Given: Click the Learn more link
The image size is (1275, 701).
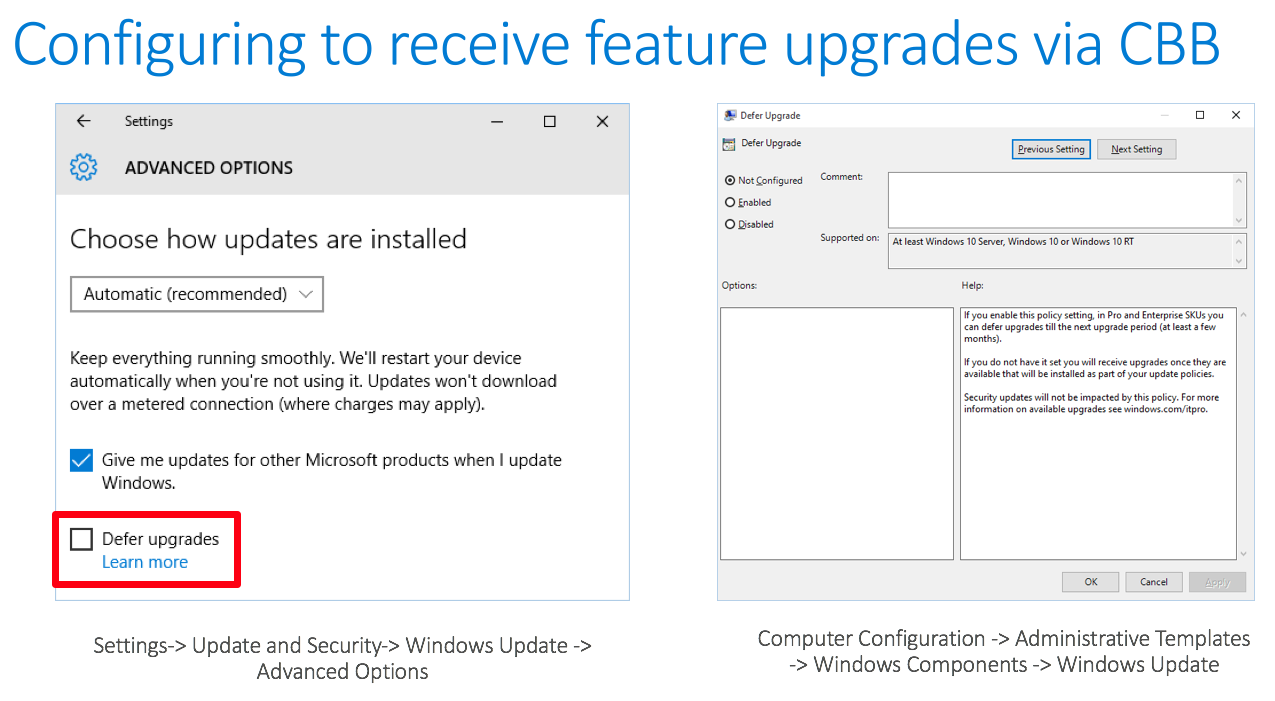Looking at the screenshot, I should [x=145, y=562].
